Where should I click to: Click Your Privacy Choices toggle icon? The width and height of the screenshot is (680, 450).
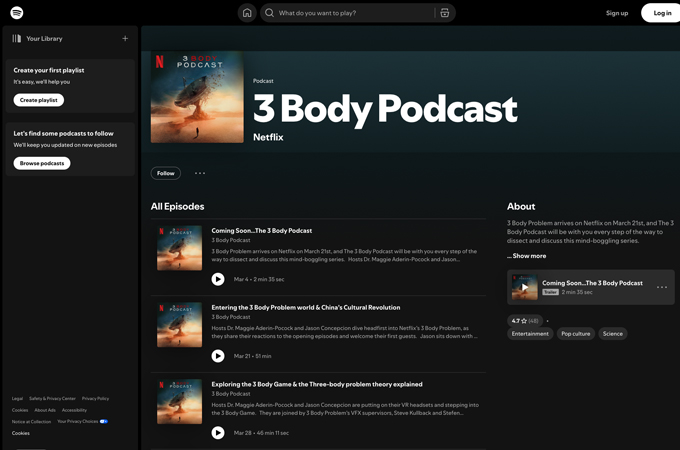pyautogui.click(x=104, y=421)
